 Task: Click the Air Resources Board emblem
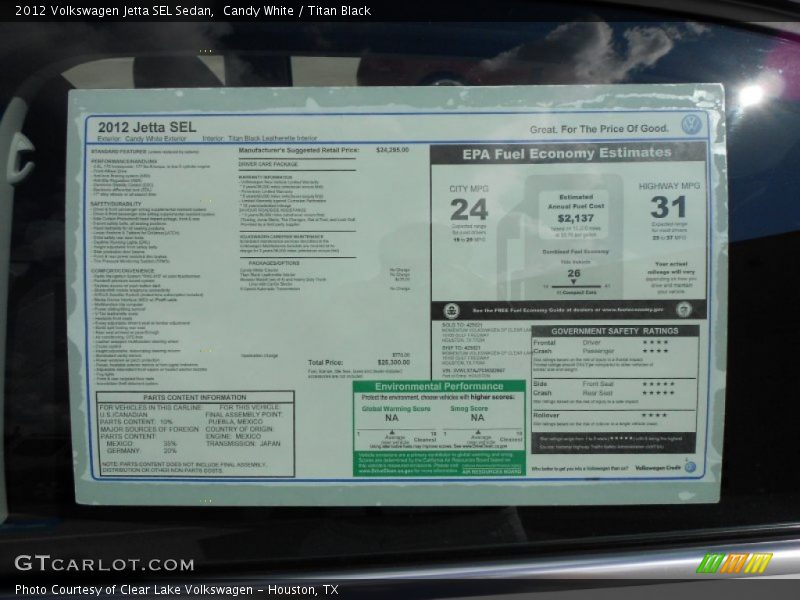(492, 472)
